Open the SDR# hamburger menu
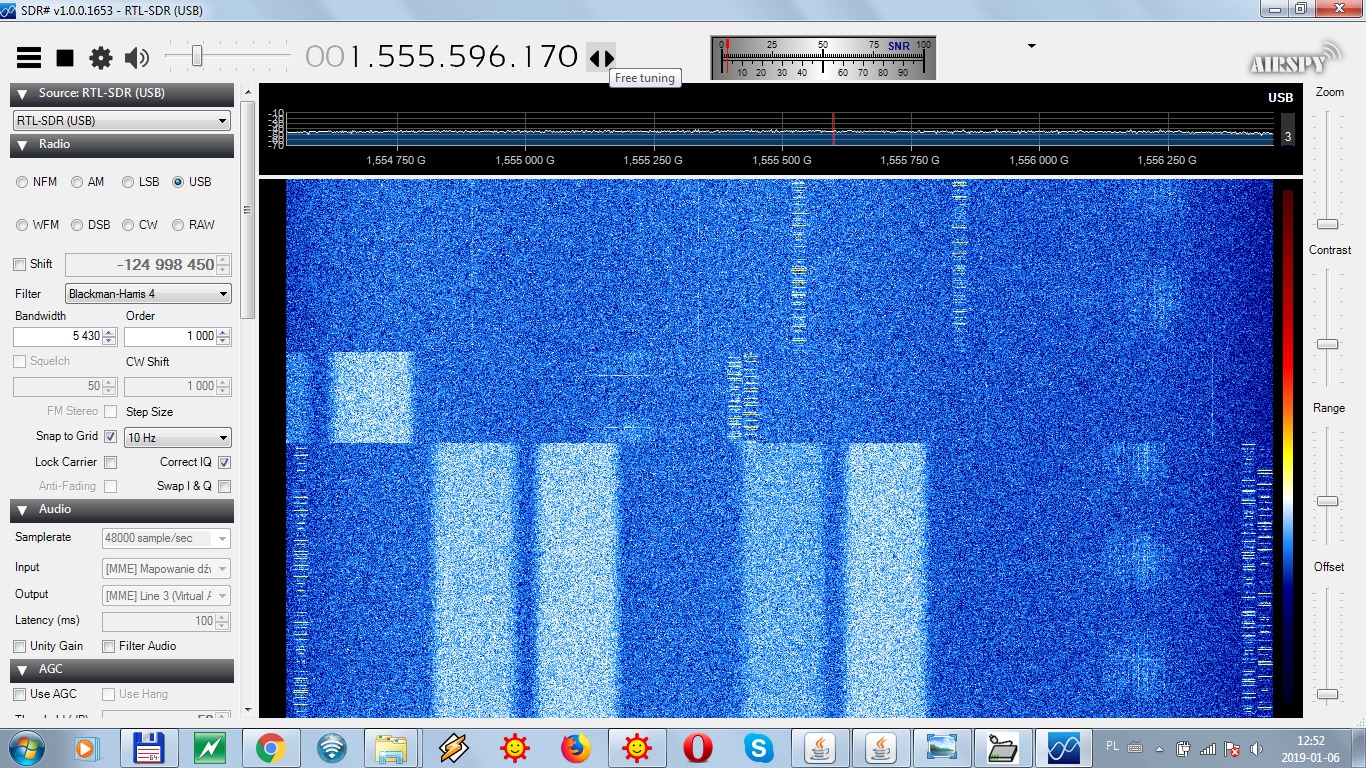The width and height of the screenshot is (1366, 768). [29, 58]
